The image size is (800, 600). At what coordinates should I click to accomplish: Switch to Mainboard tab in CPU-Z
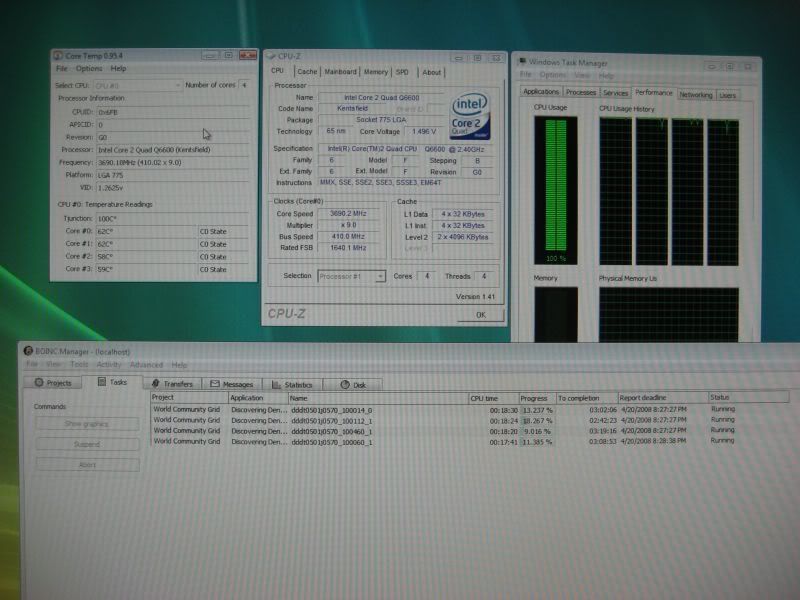click(x=340, y=72)
